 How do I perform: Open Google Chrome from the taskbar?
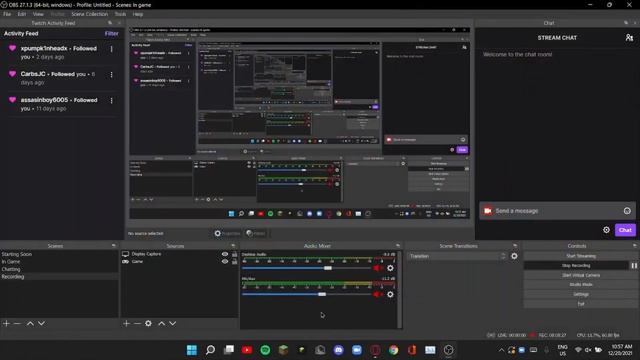coord(393,350)
